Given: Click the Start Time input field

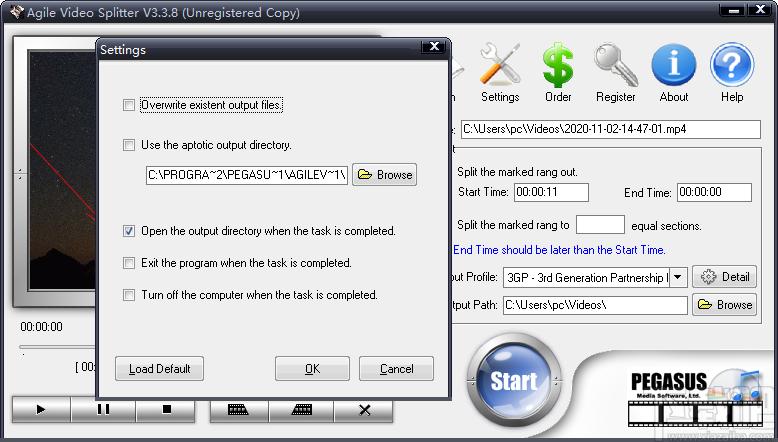Looking at the screenshot, I should pos(551,193).
